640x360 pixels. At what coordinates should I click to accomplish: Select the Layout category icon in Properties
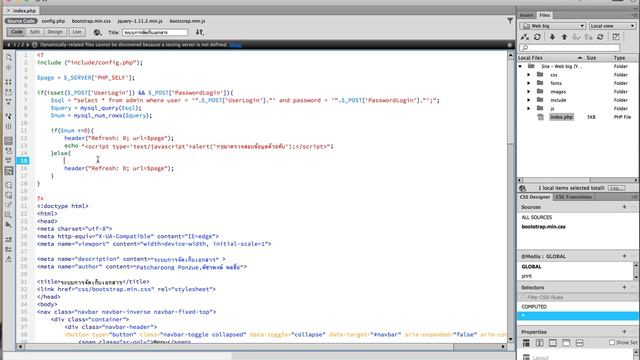click(526, 343)
